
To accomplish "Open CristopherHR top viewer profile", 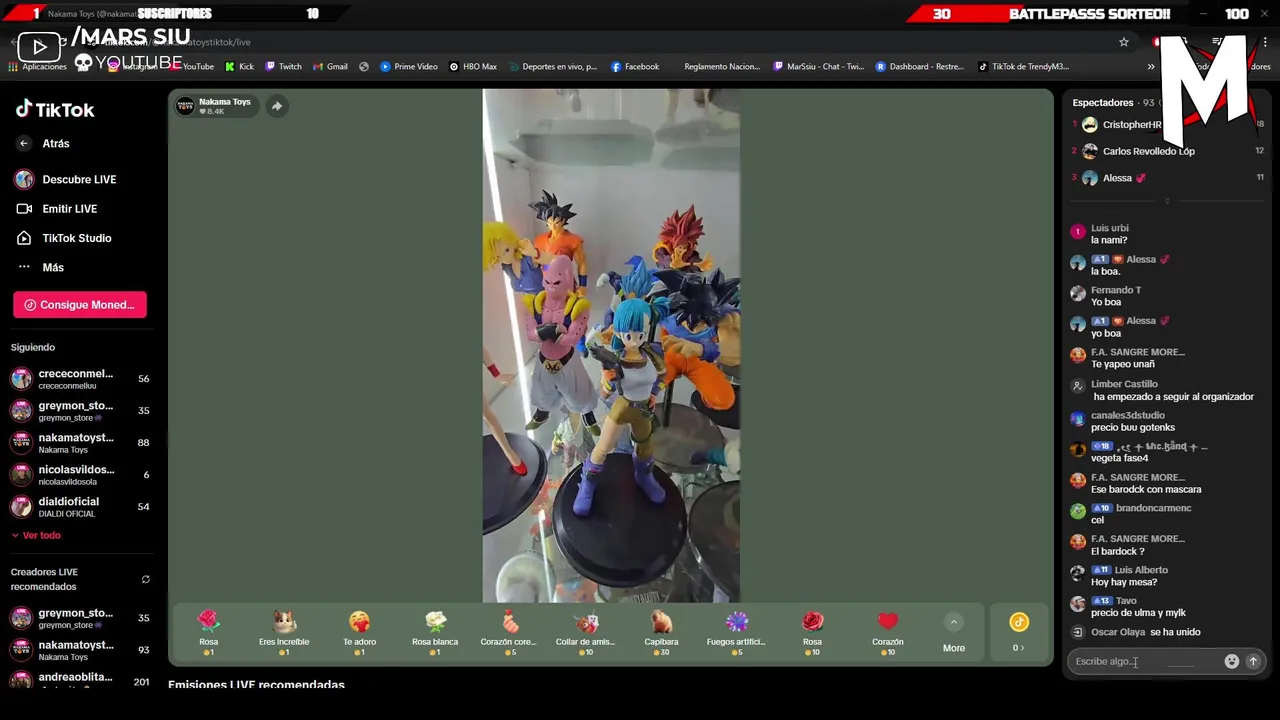I will (1131, 125).
